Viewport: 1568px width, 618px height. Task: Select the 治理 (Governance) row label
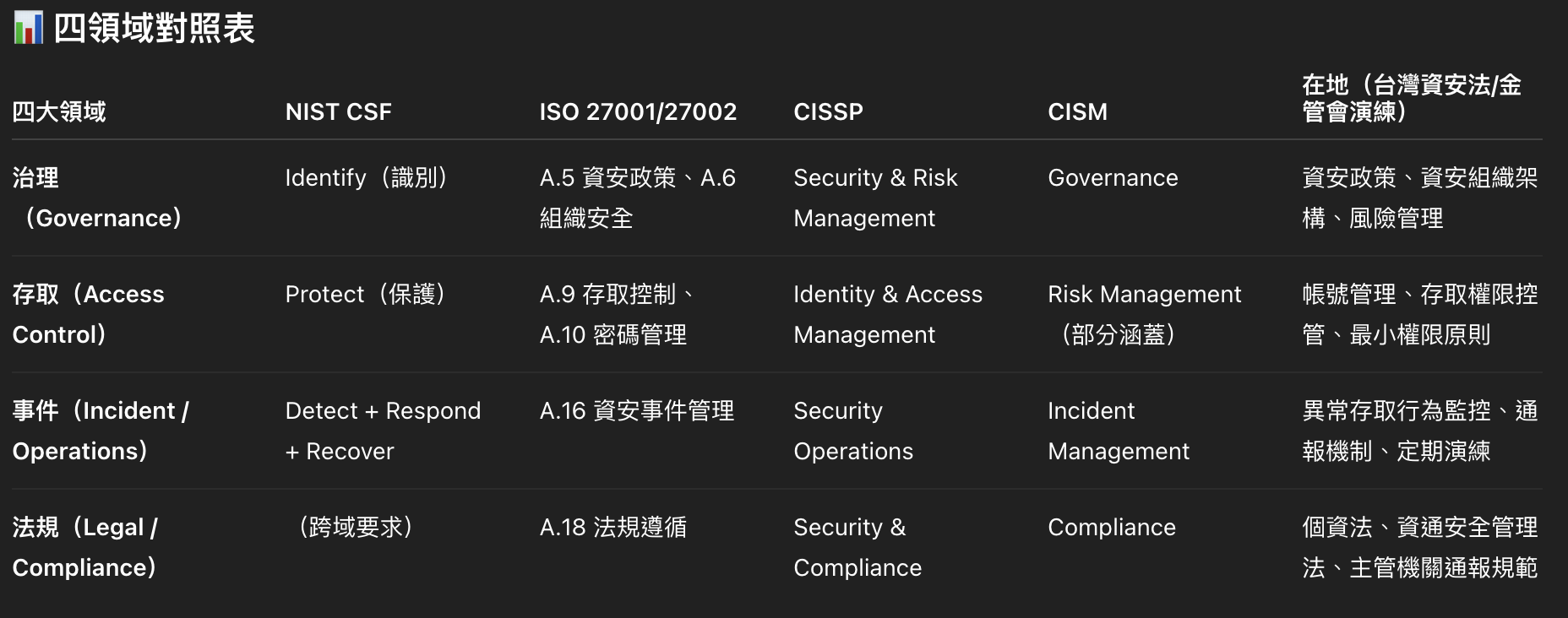pos(97,198)
